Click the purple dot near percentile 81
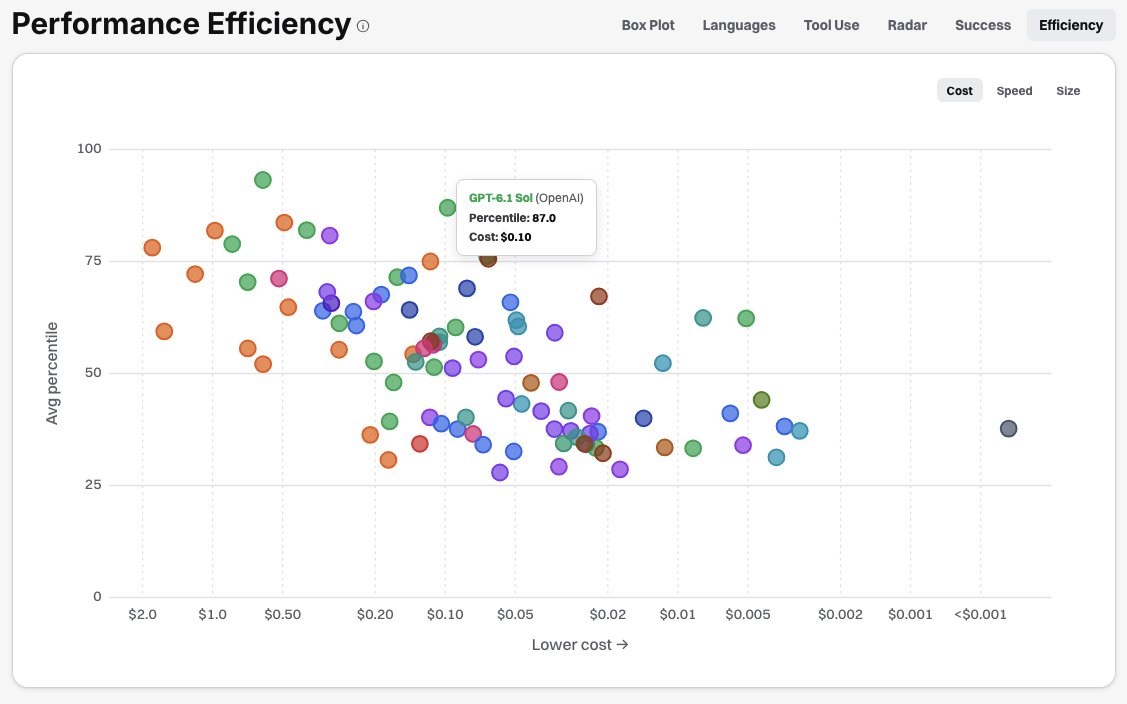The width and height of the screenshot is (1127, 704). click(329, 235)
